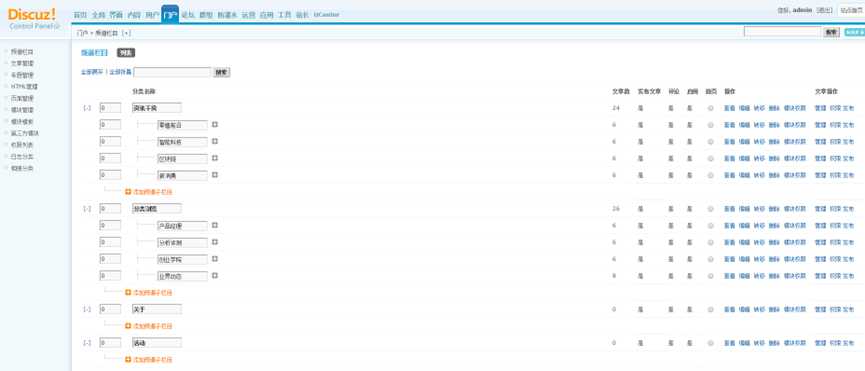
Task: Click the search button in the top-right bar
Action: 831,33
